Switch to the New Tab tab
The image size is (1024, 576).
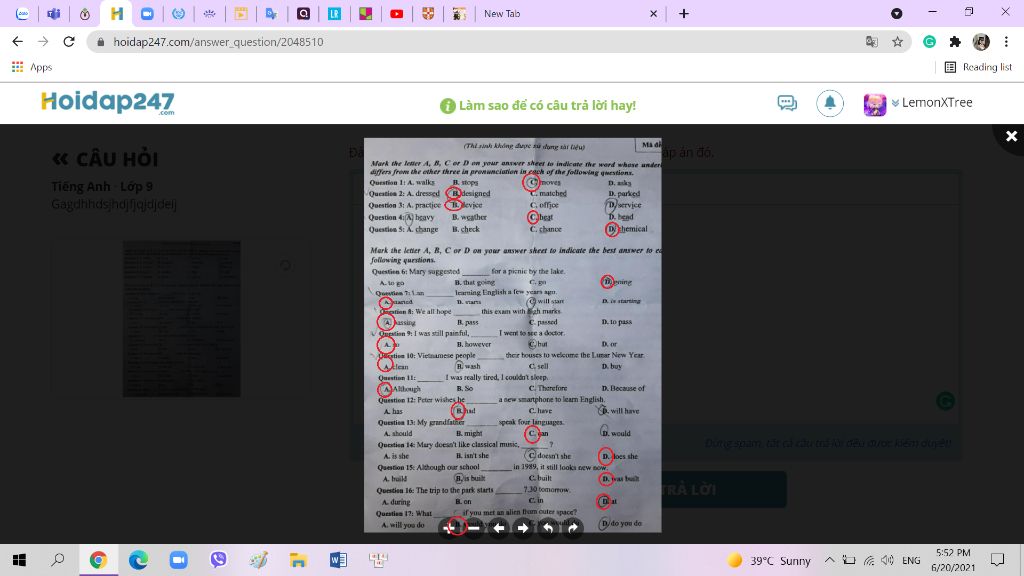click(x=568, y=13)
